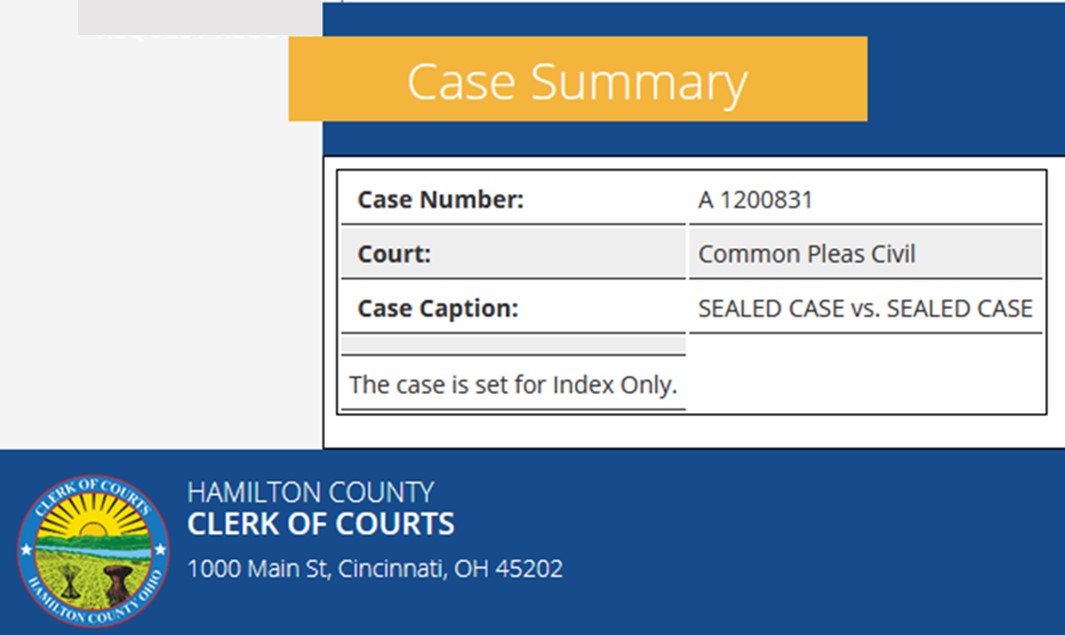This screenshot has height=635, width=1065.
Task: Click the blue header area right of Case Summary
Action: [965, 80]
